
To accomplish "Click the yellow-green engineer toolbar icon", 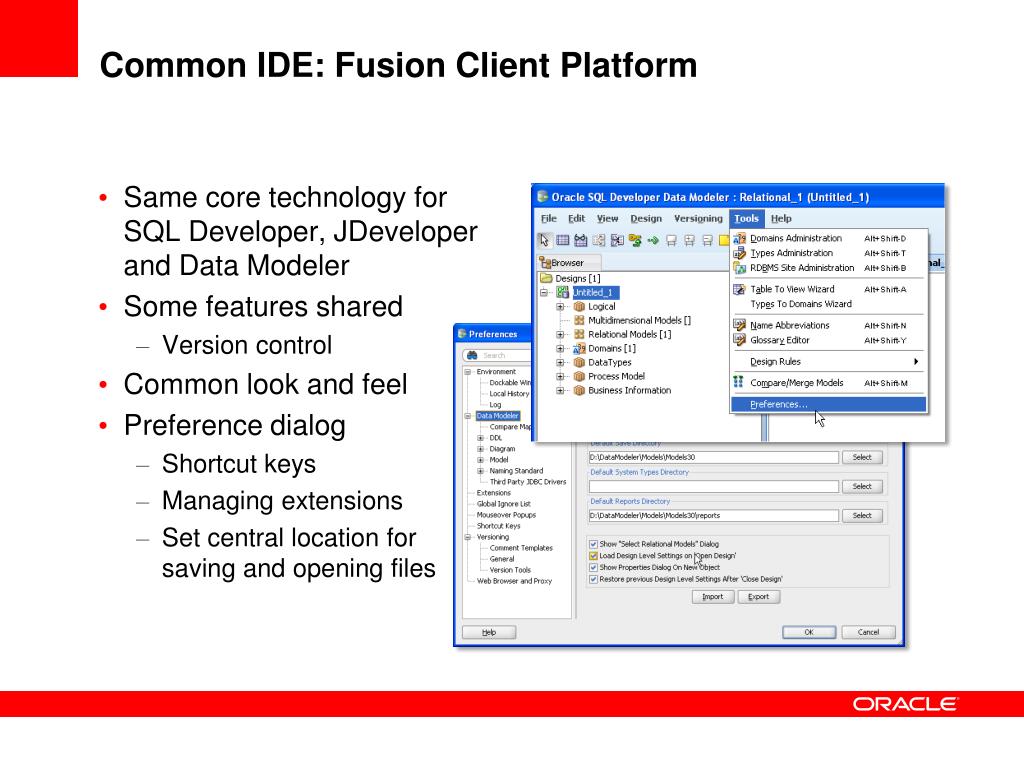I will point(635,240).
